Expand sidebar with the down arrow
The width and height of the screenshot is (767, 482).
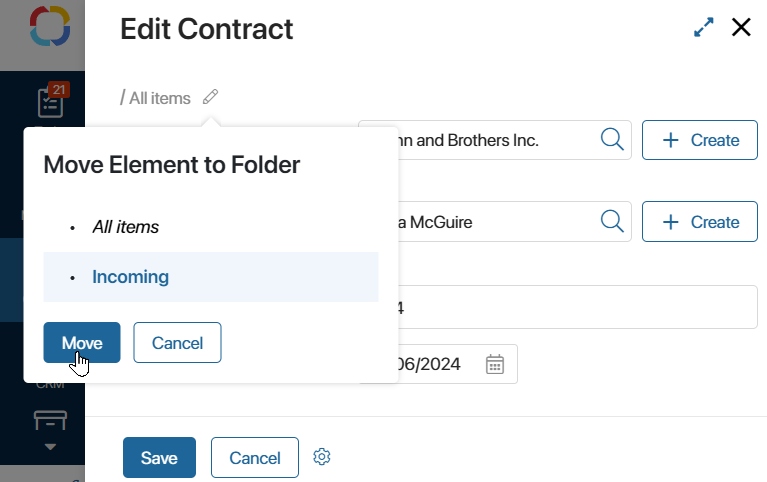click(50, 447)
